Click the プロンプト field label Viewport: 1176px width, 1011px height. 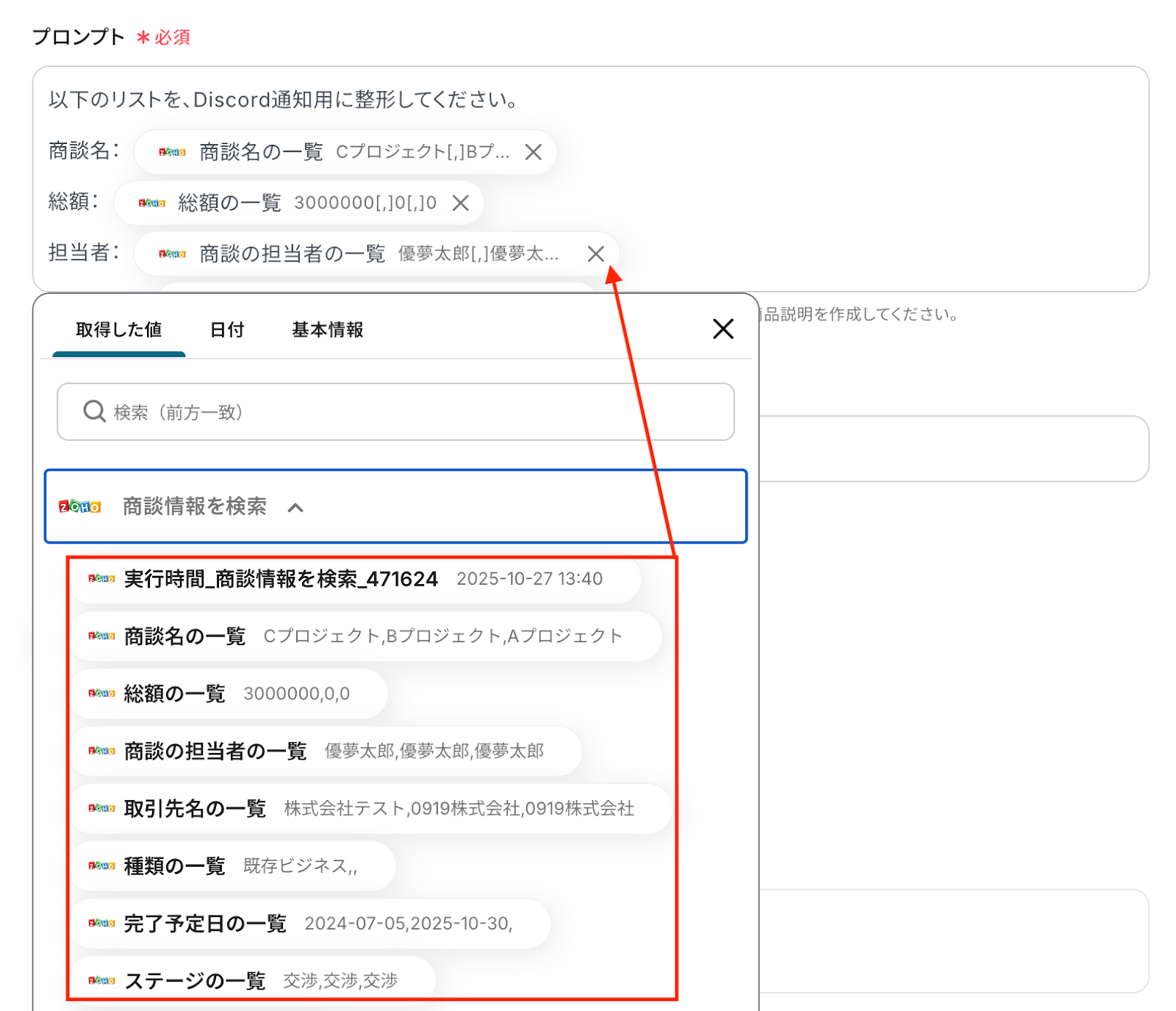point(79,37)
